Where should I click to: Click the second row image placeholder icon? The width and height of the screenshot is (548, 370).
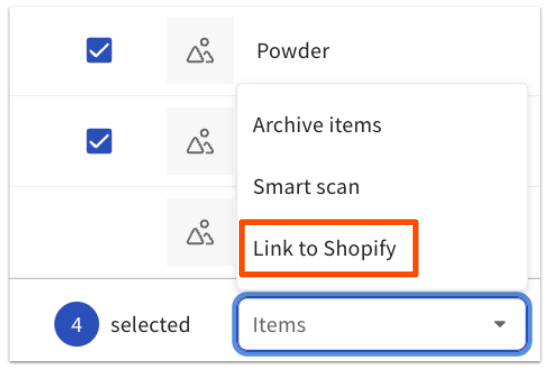click(200, 142)
